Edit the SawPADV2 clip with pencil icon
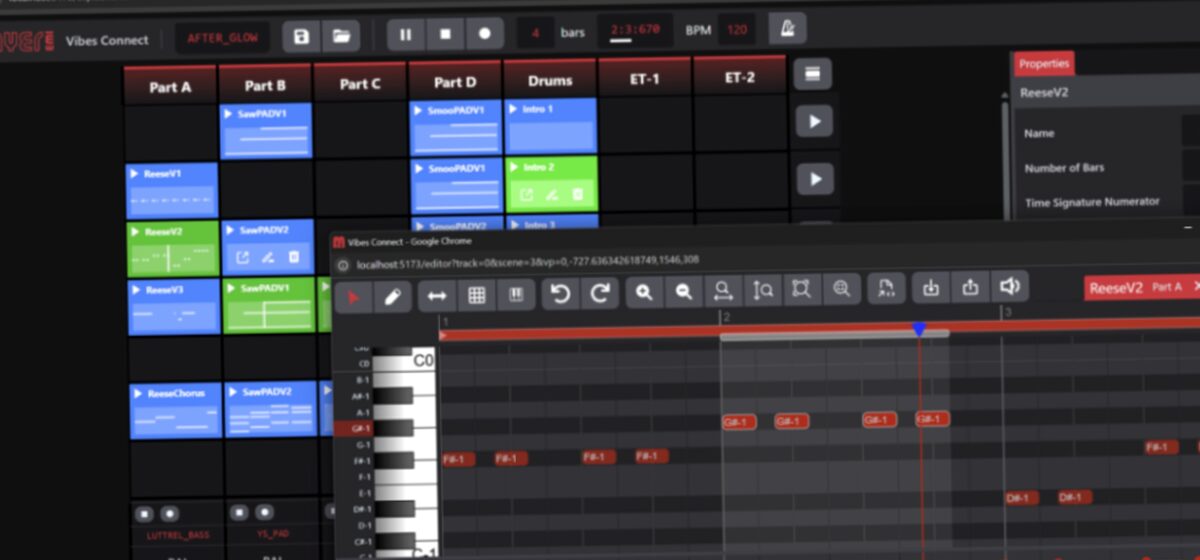The height and width of the screenshot is (560, 1200). pyautogui.click(x=268, y=258)
